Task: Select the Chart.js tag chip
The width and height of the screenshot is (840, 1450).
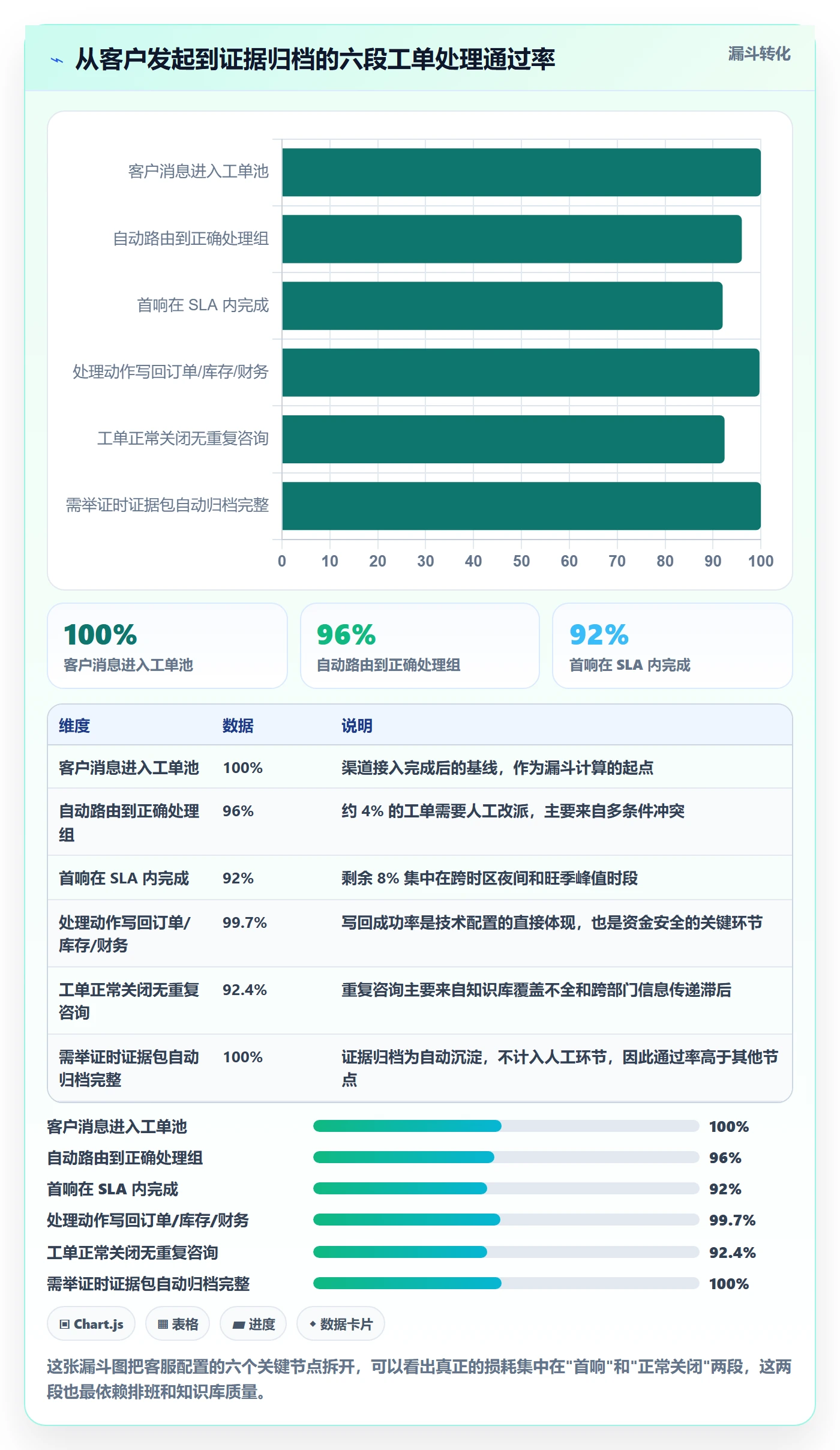Action: point(91,1323)
